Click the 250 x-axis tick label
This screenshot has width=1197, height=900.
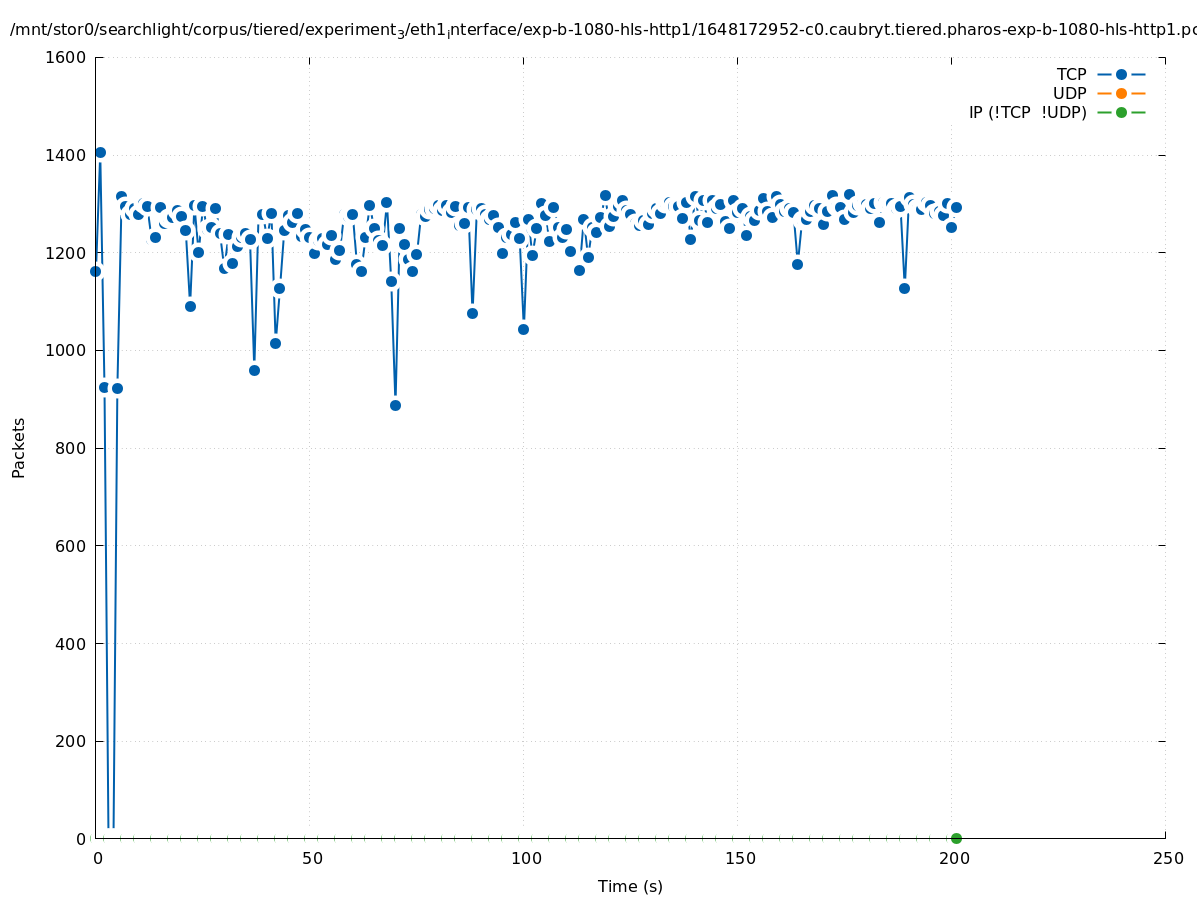(x=1167, y=858)
